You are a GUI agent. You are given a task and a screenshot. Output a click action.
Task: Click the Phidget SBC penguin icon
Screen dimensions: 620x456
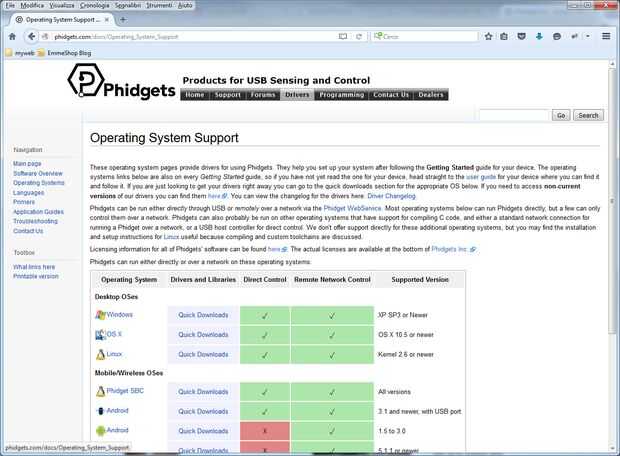(x=100, y=391)
